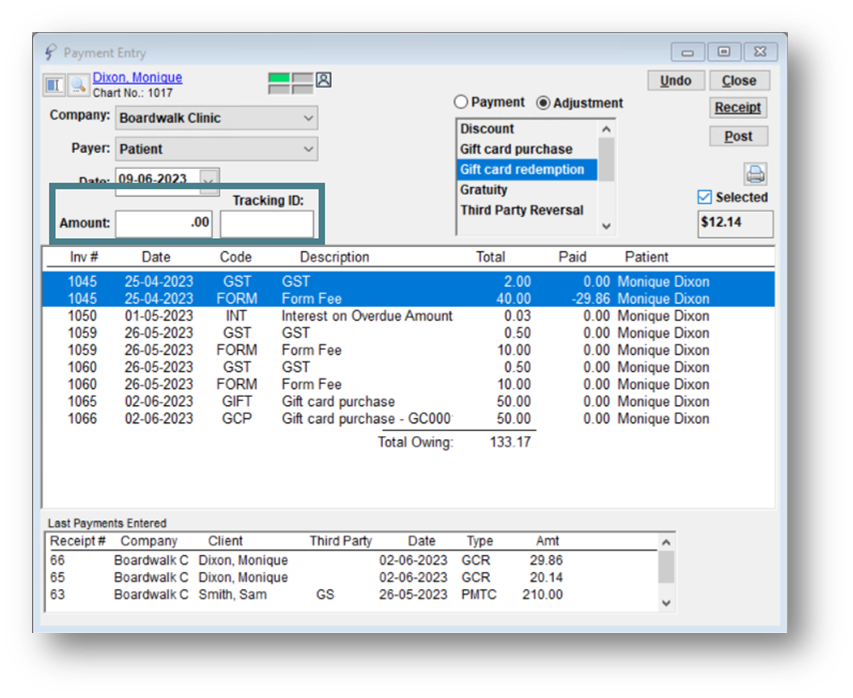Click the Description column header
Image resolution: width=853 pixels, height=698 pixels.
[335, 257]
